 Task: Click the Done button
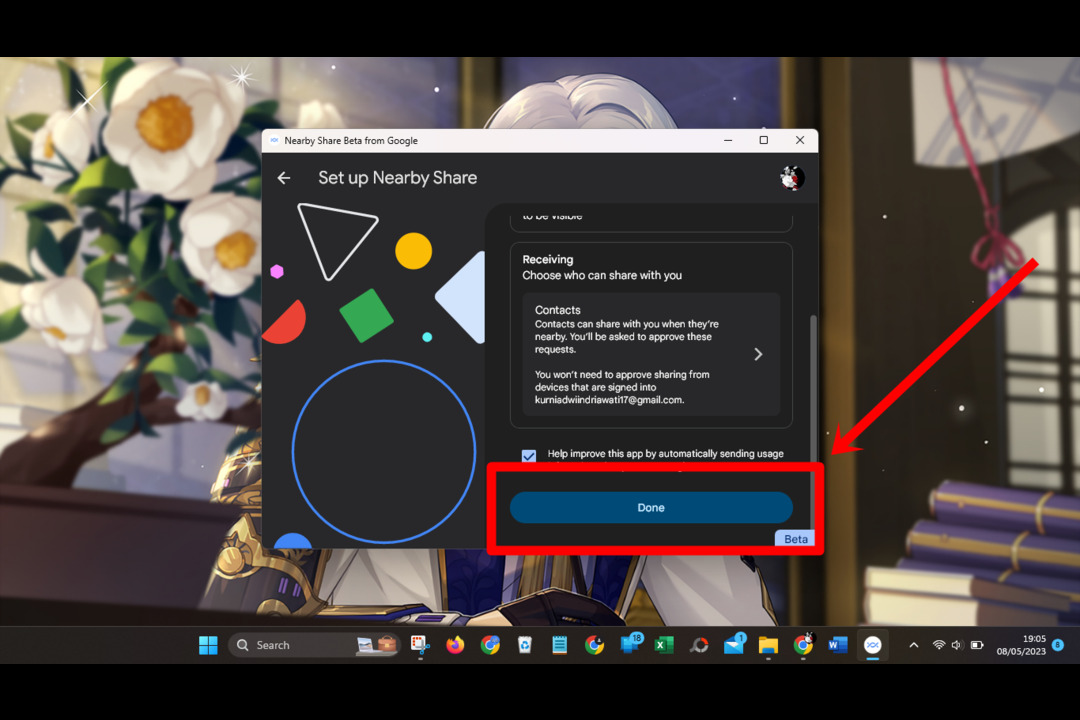click(x=651, y=507)
